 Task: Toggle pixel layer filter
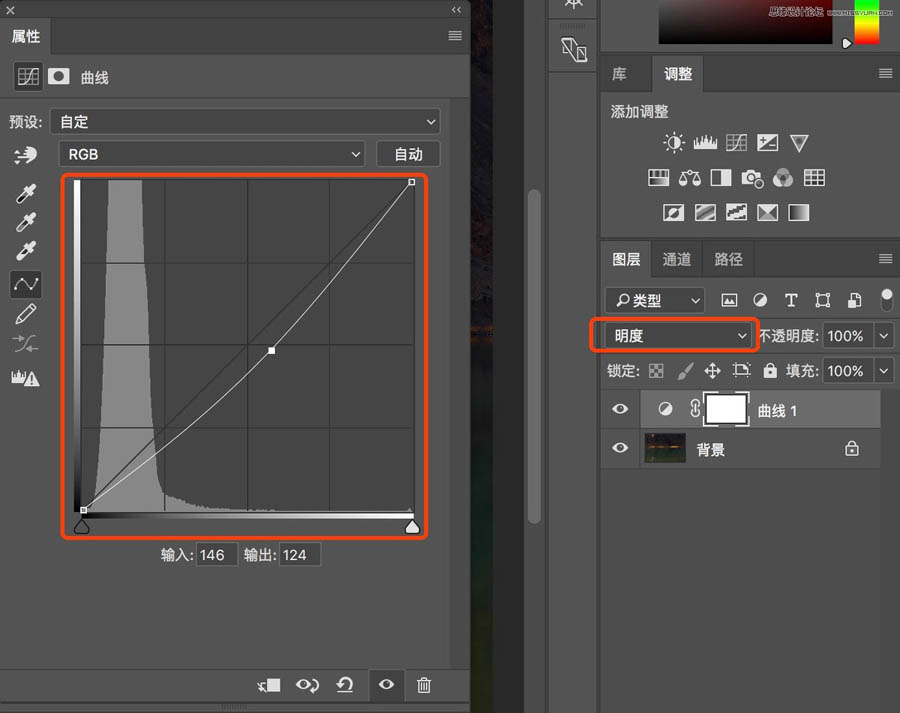click(x=729, y=300)
